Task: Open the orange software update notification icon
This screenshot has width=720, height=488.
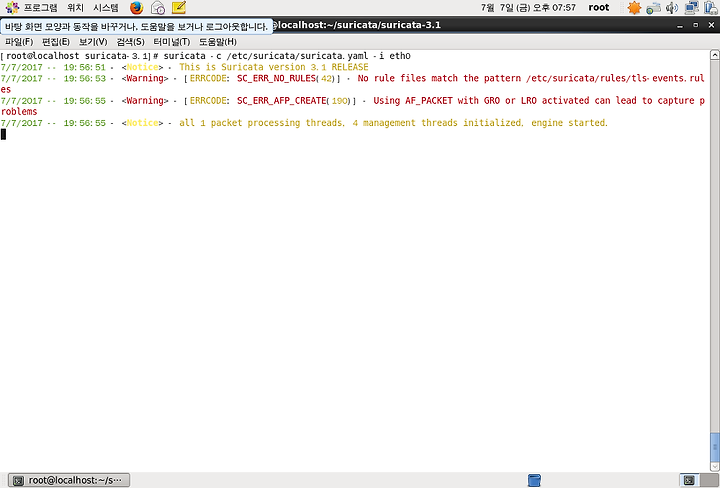Action: pos(634,8)
